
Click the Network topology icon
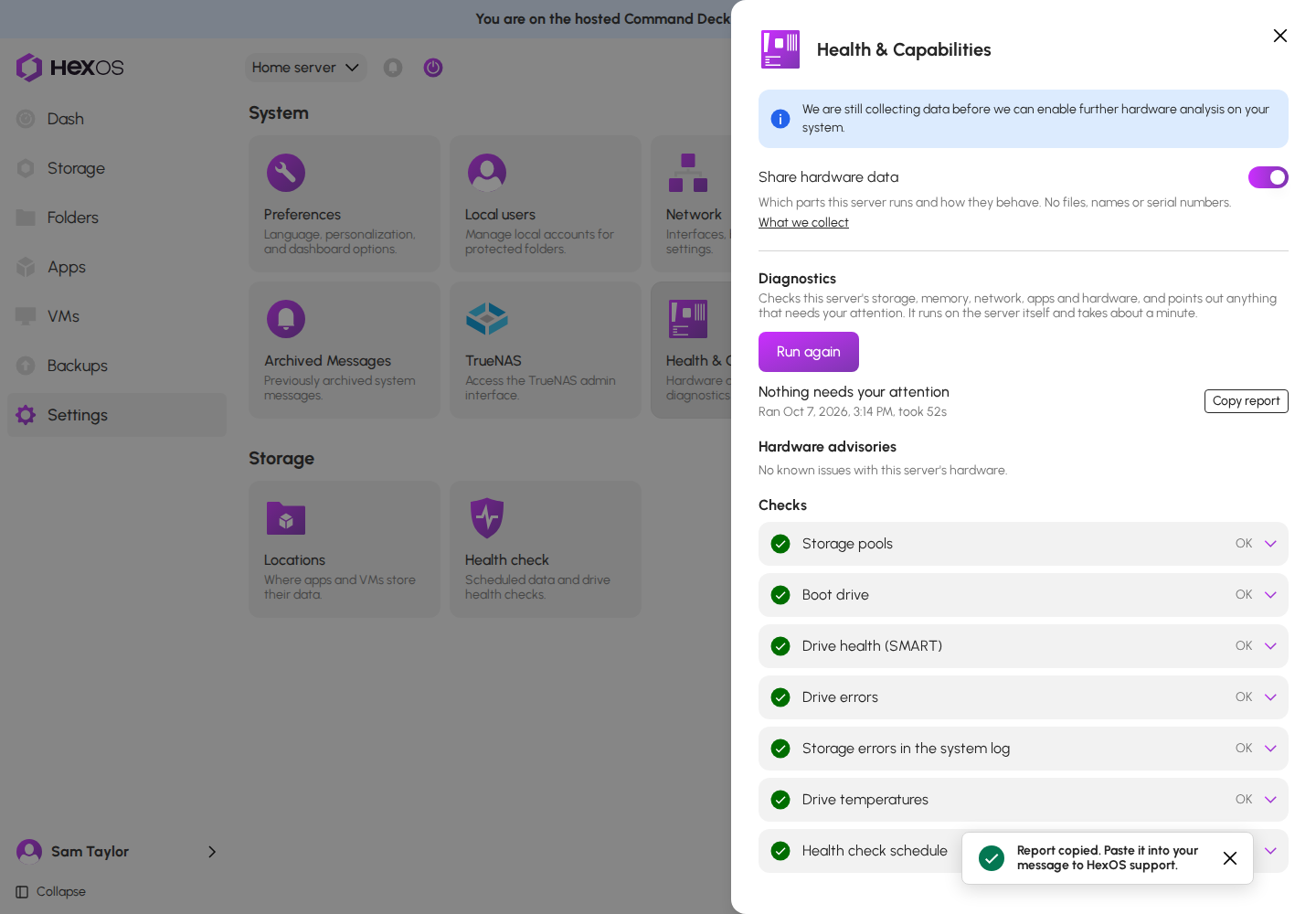pyautogui.click(x=688, y=173)
